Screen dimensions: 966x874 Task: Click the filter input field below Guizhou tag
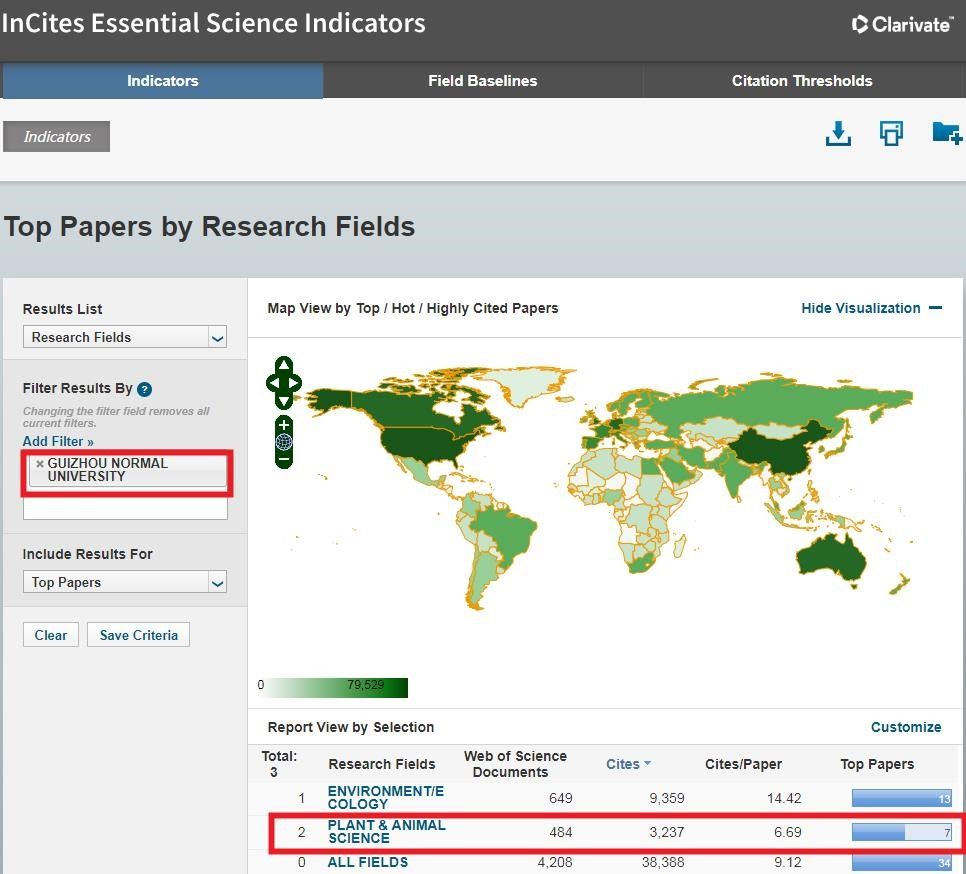[125, 508]
